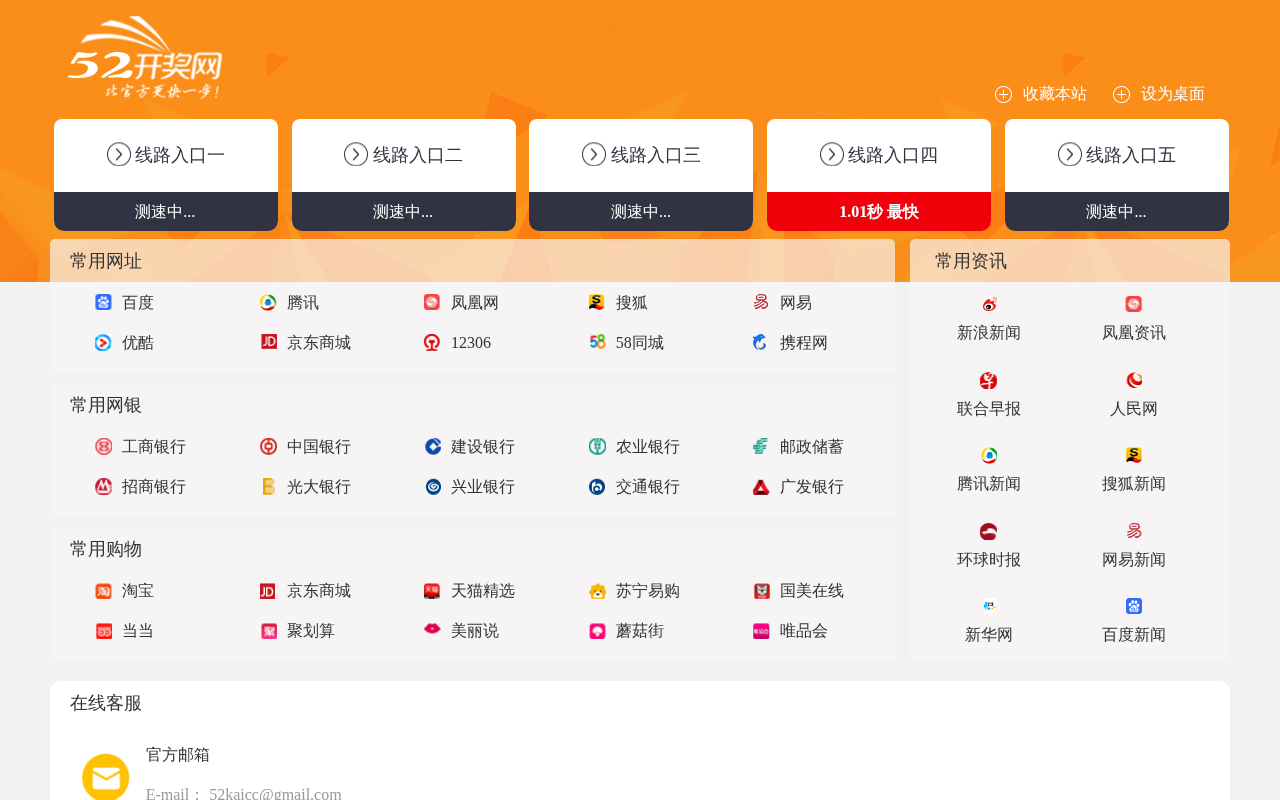Viewport: 1280px width, 800px height.
Task: Open the 交通银行 link
Action: (x=648, y=487)
